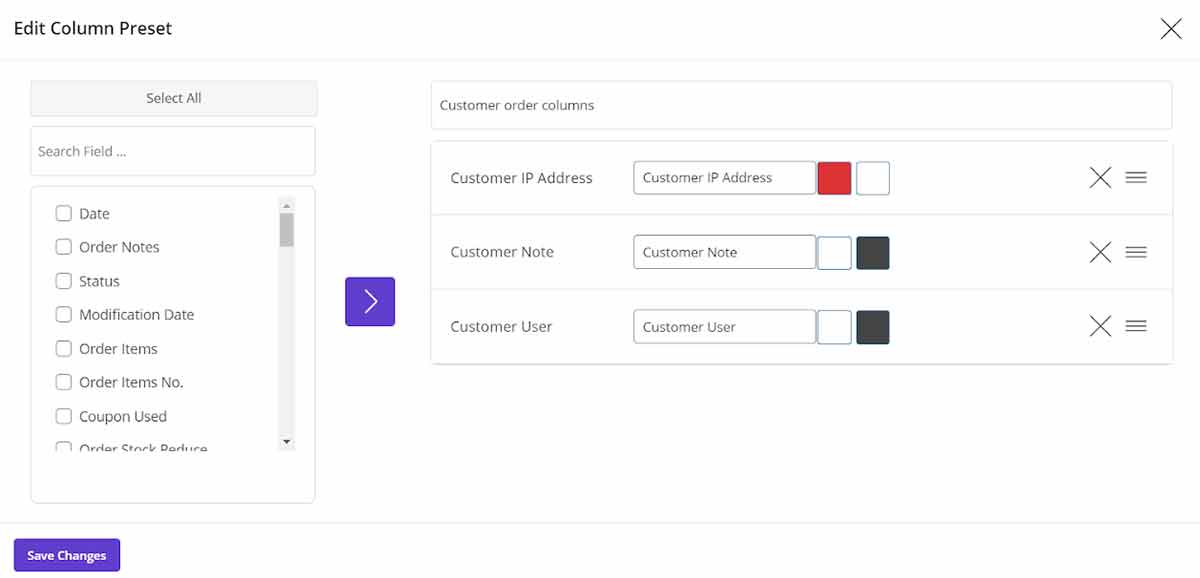Remove the Customer User column
Image resolution: width=1200 pixels, height=578 pixels.
click(x=1100, y=326)
